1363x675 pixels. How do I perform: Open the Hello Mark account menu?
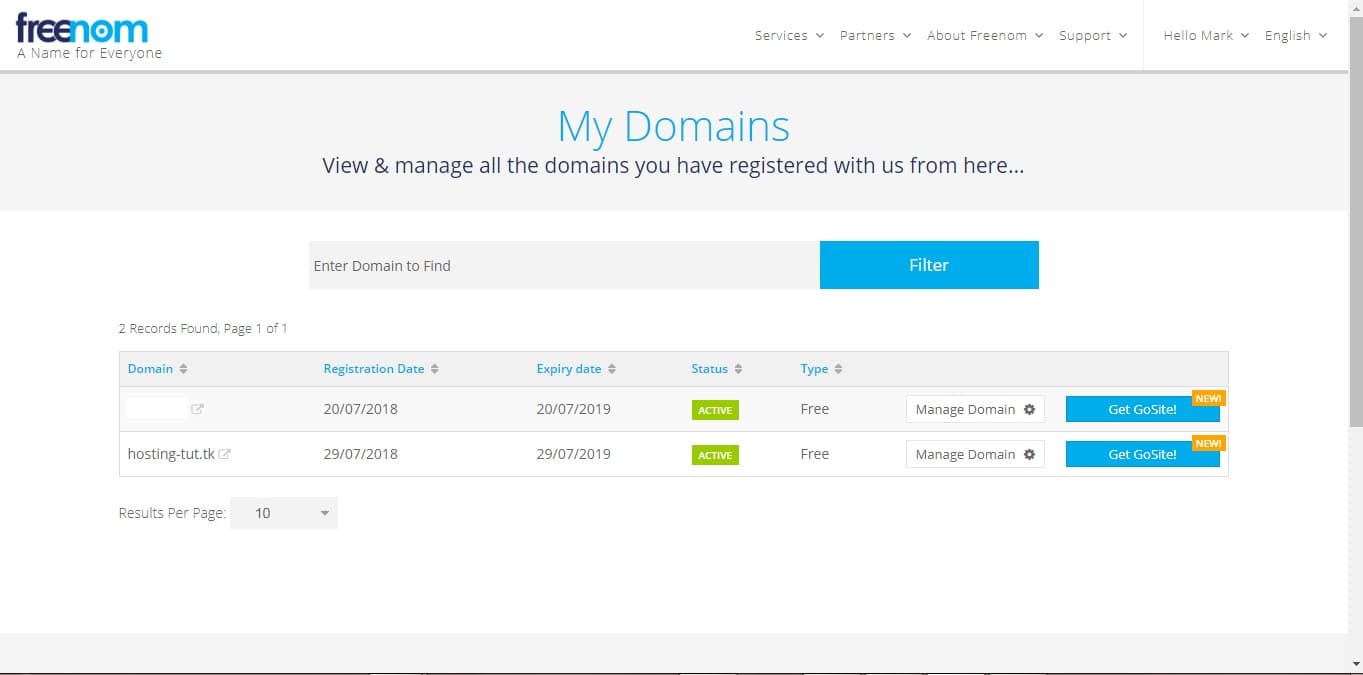pos(1206,35)
